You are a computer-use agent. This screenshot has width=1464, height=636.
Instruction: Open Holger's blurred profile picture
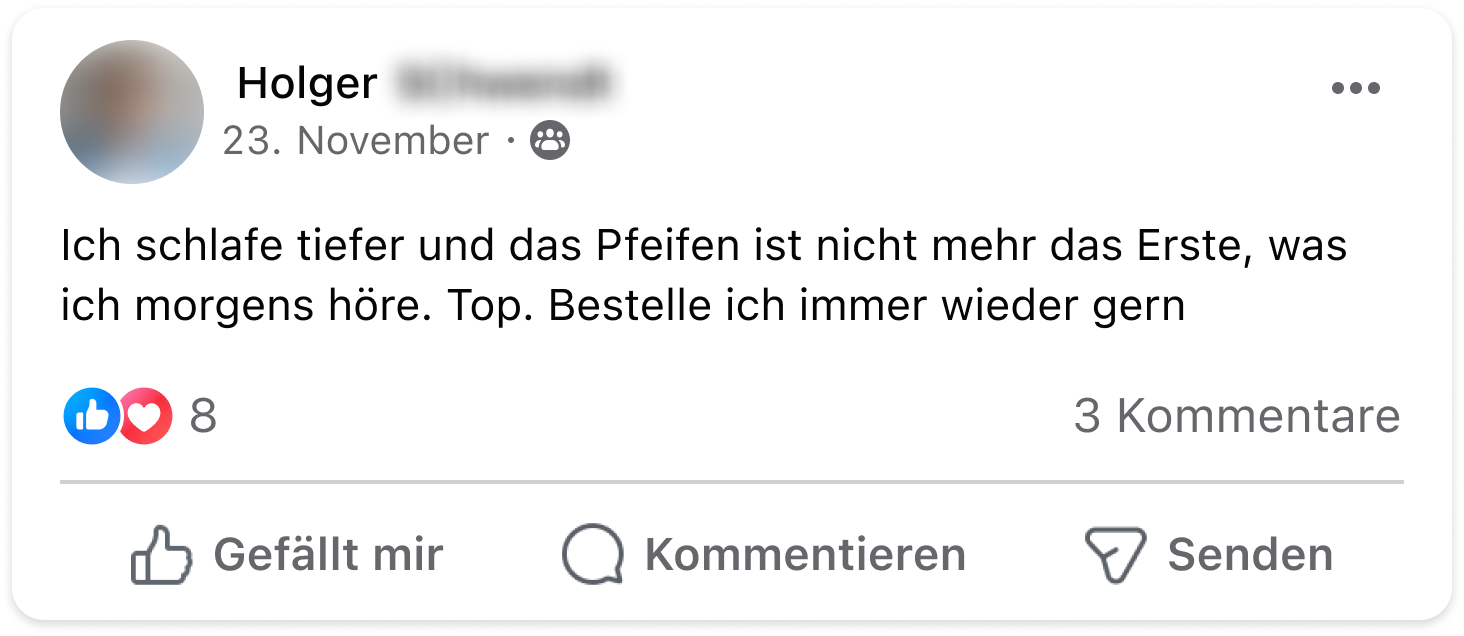[132, 112]
